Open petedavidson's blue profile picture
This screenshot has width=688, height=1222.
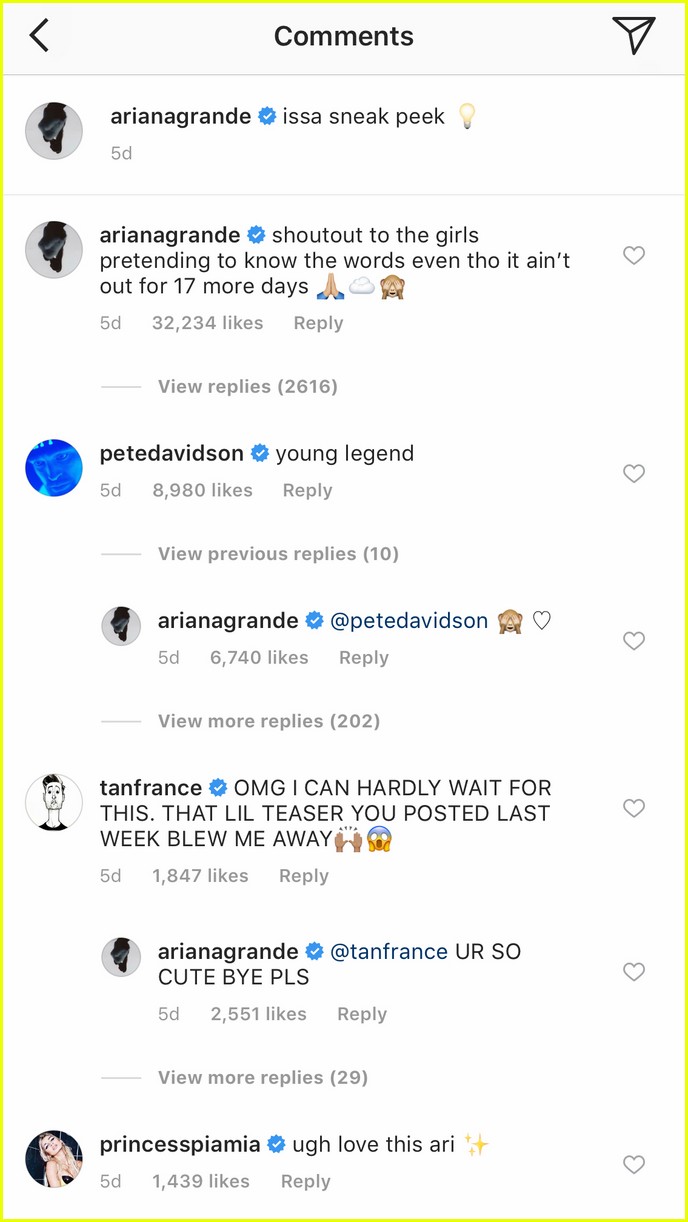coord(53,468)
